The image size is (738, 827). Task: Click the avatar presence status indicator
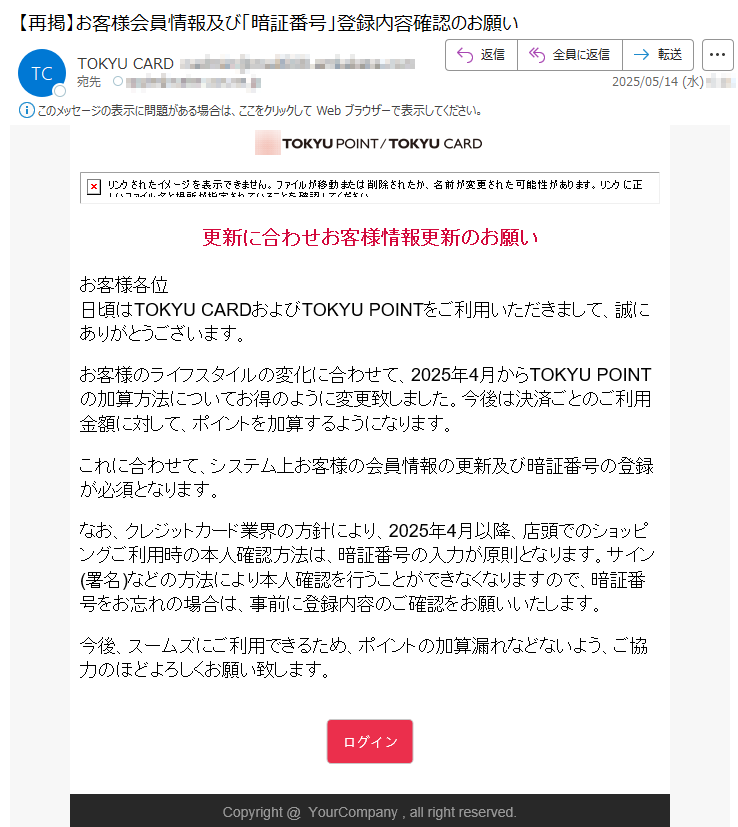click(x=60, y=91)
